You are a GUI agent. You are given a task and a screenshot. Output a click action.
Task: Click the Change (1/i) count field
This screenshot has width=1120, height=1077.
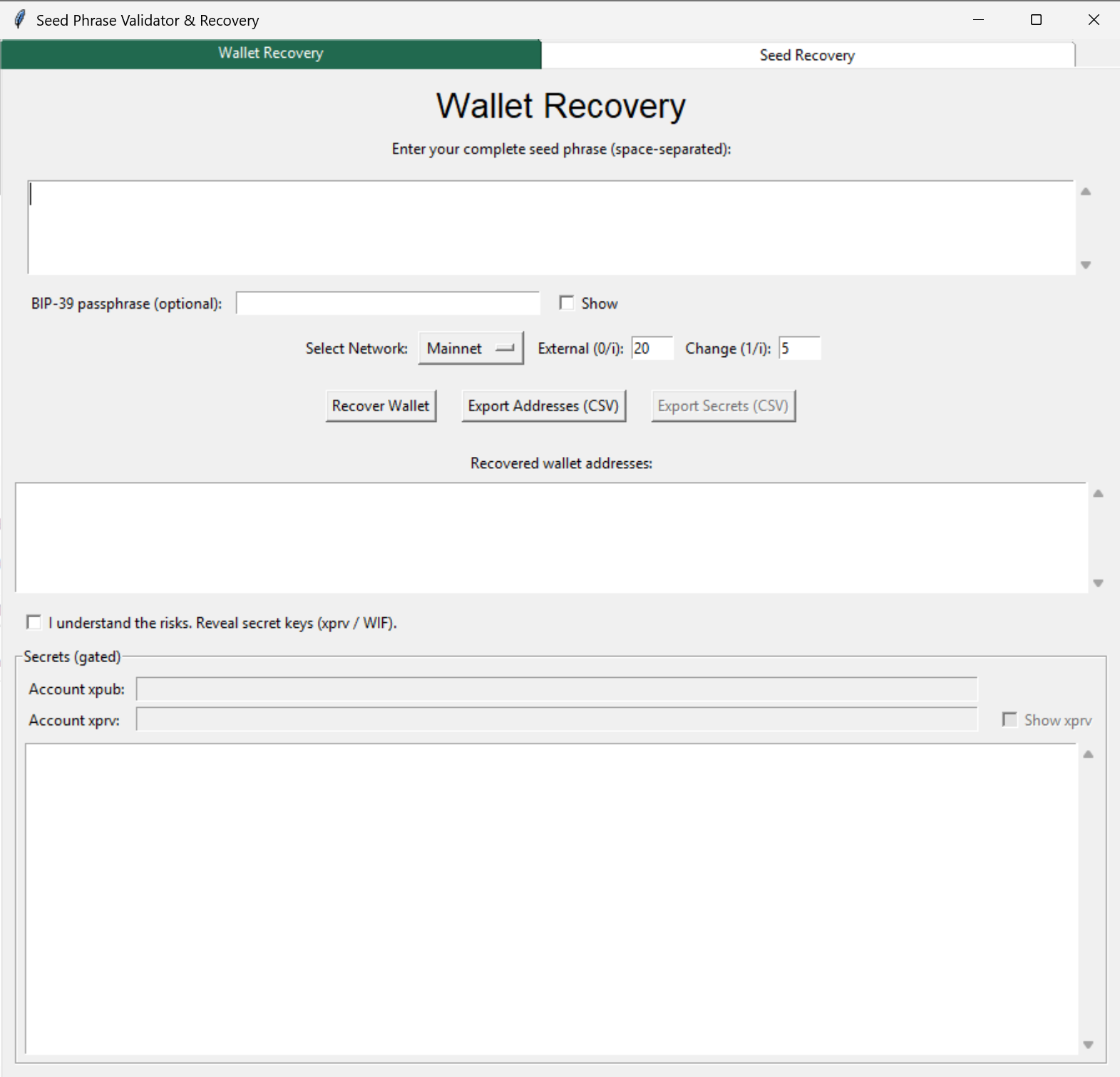799,349
